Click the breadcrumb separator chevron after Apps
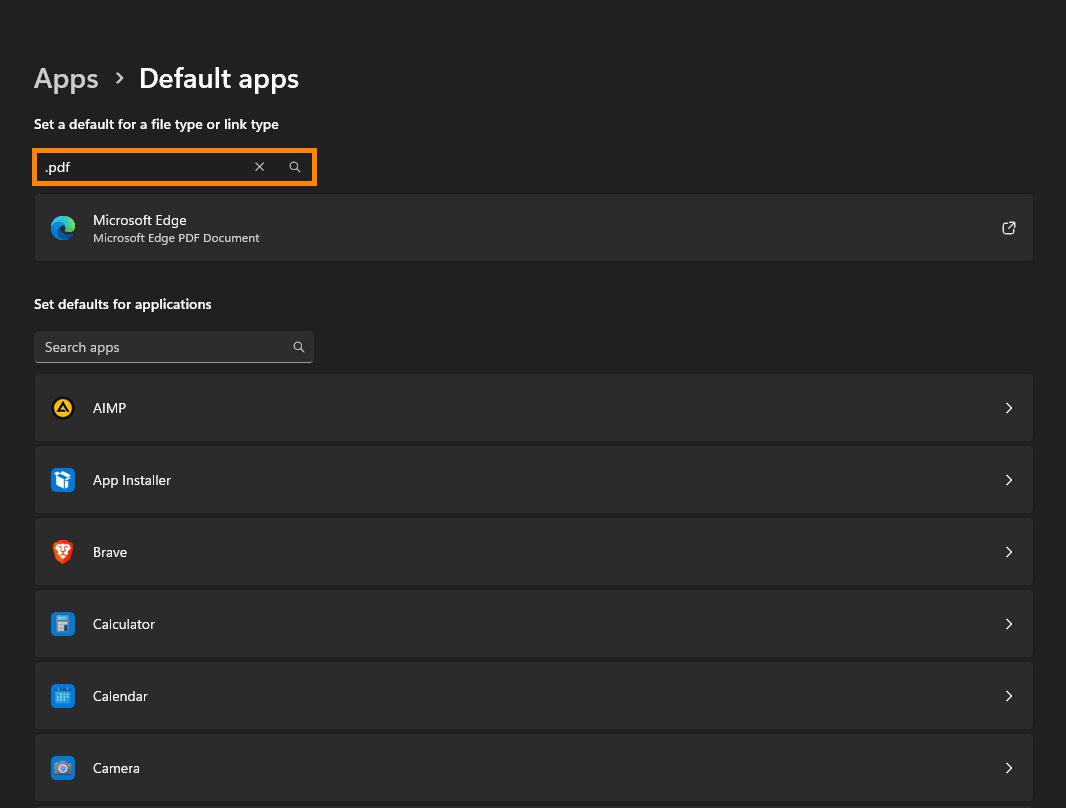This screenshot has width=1066, height=808. click(x=120, y=78)
